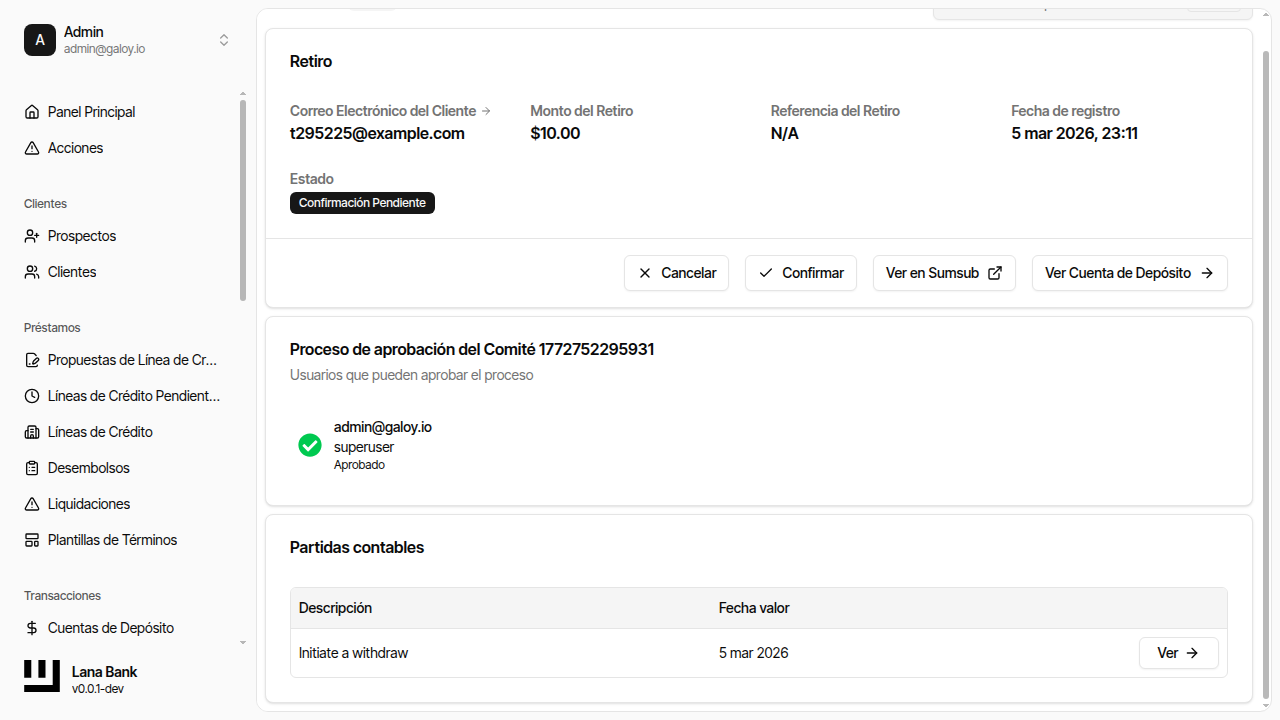Click the sidebar scroll-down arrow
The width and height of the screenshot is (1280, 720).
[x=243, y=642]
